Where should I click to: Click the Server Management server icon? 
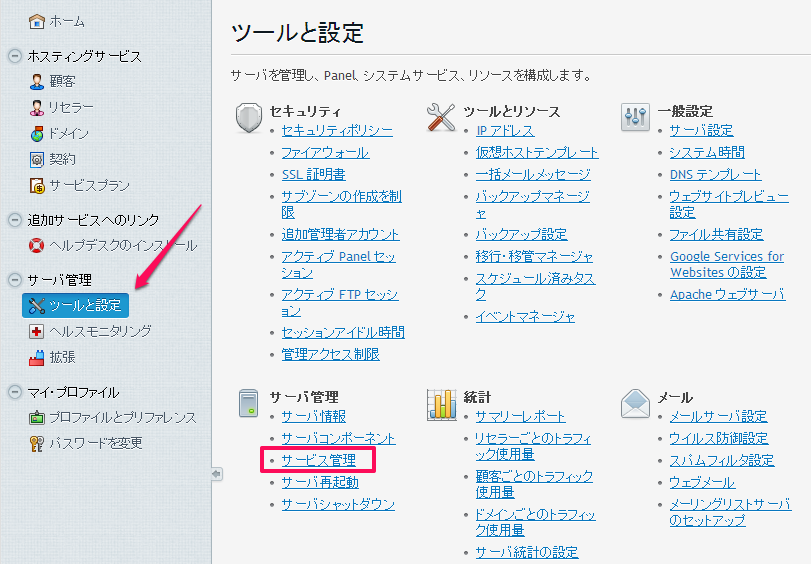coord(249,403)
